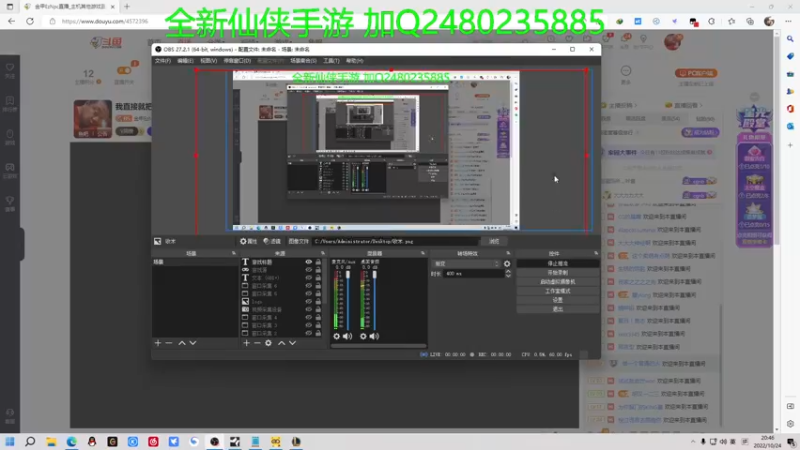
Task: Click the Browse button next to image path
Action: [494, 241]
